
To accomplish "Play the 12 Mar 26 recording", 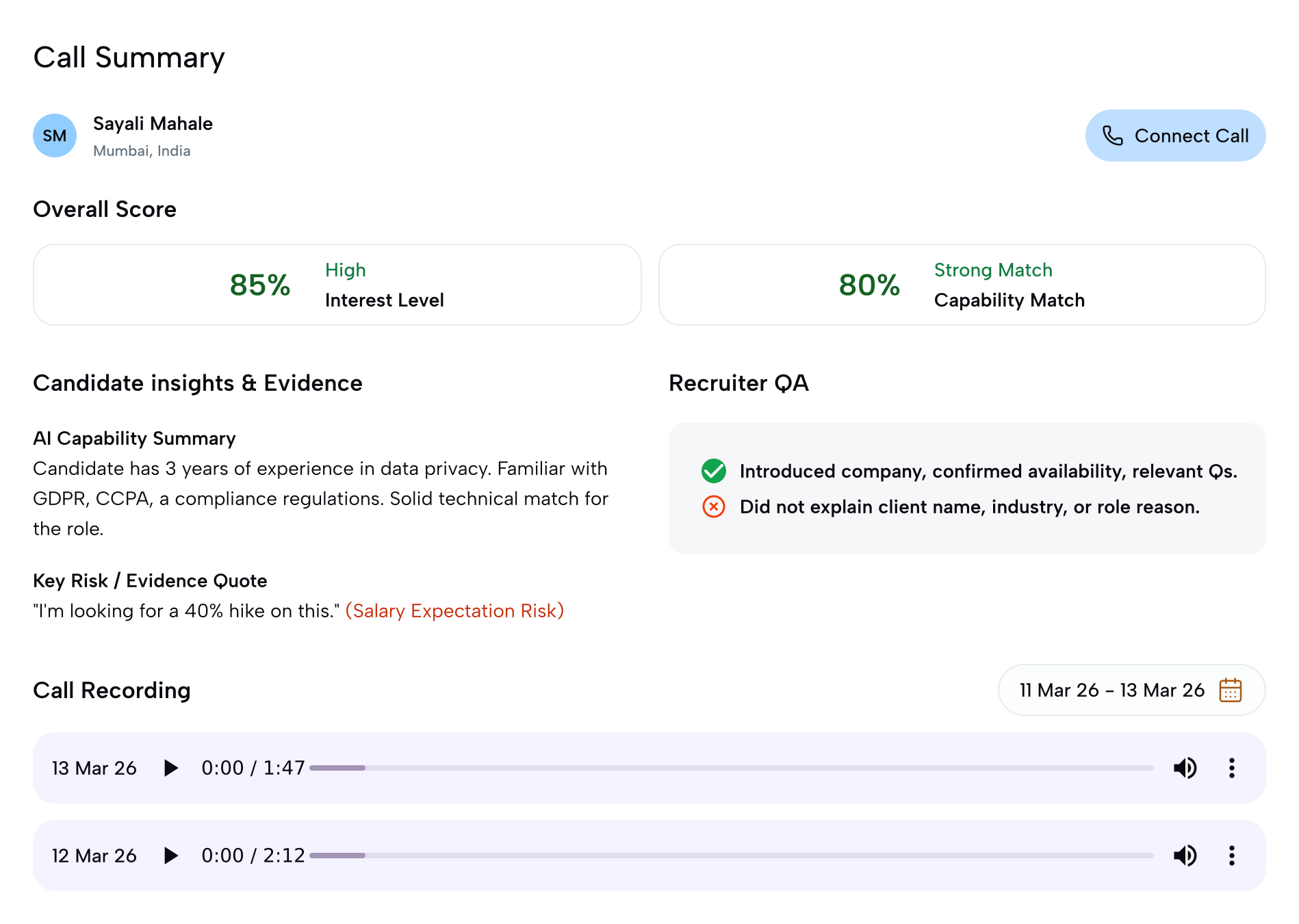I will [171, 856].
